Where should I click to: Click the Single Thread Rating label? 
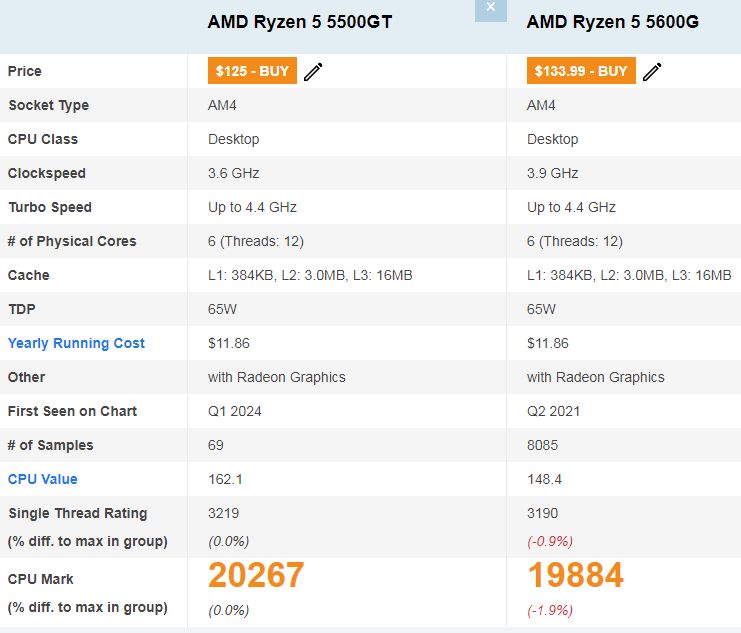coord(78,513)
